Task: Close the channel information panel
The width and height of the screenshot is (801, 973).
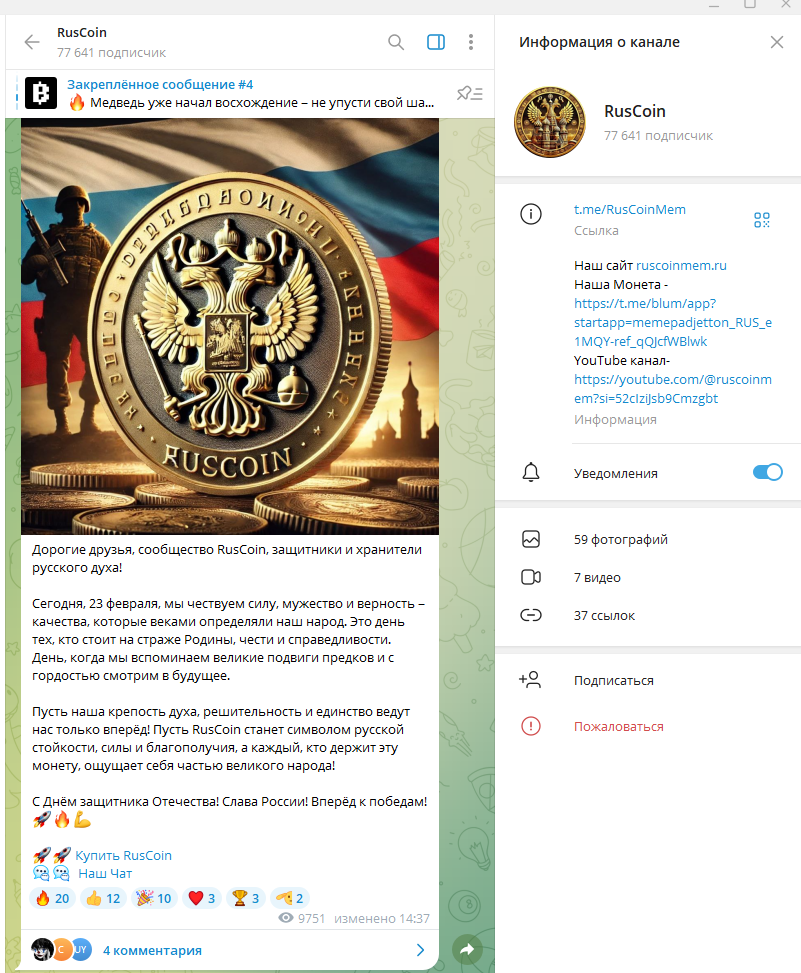Action: 777,42
